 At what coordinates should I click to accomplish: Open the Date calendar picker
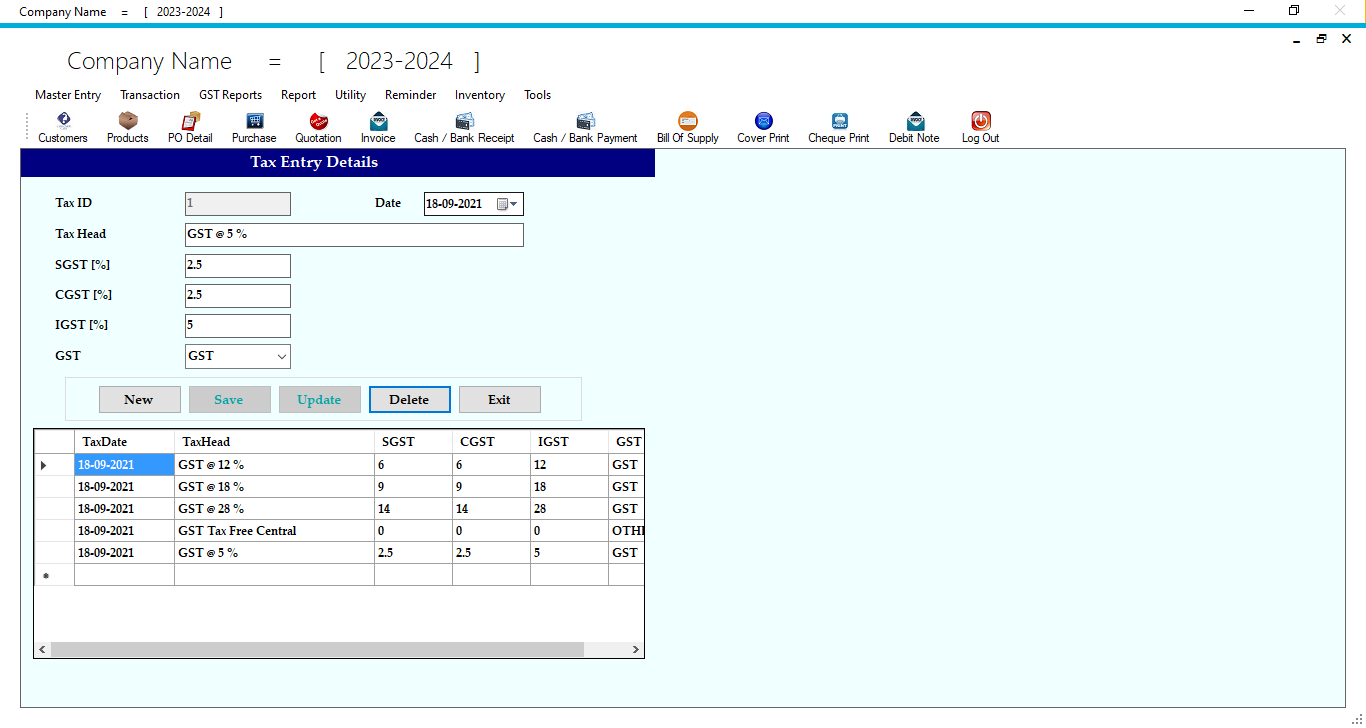[508, 204]
